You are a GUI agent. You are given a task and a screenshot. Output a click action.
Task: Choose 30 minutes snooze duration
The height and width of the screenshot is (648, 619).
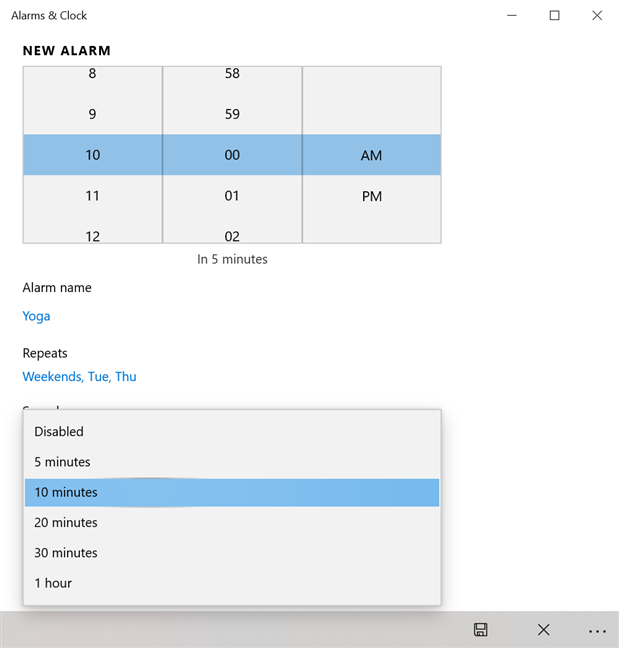tap(66, 553)
